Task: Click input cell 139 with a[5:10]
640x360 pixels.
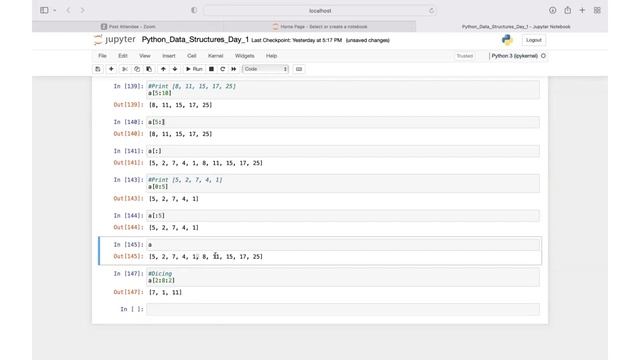Action: tap(343, 89)
